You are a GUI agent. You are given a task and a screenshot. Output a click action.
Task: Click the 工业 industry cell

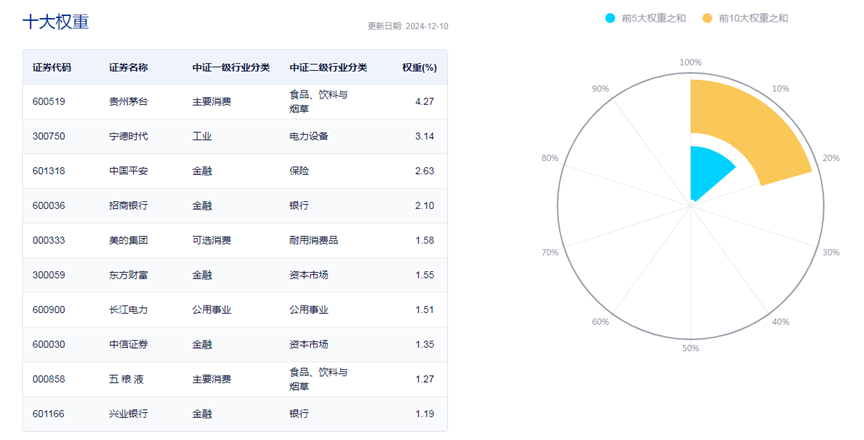coord(202,136)
